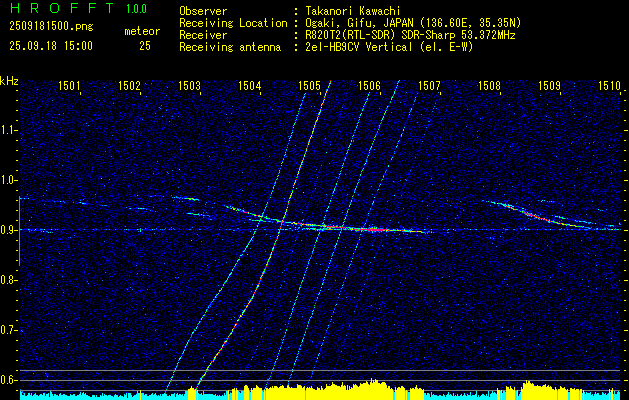Click the 1509 time marker
This screenshot has width=629, height=400.
coord(550,85)
